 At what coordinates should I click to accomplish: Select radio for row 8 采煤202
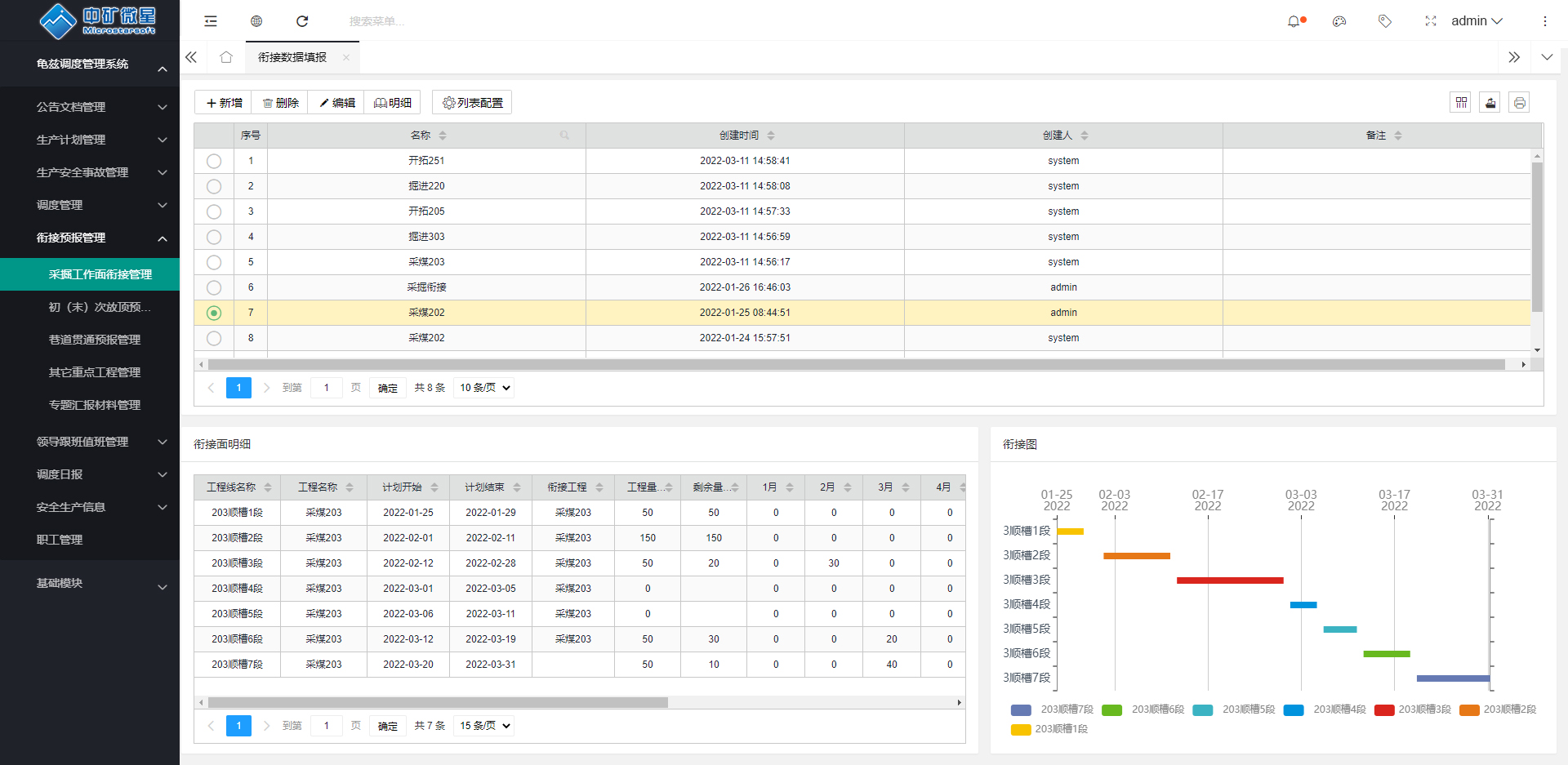214,338
